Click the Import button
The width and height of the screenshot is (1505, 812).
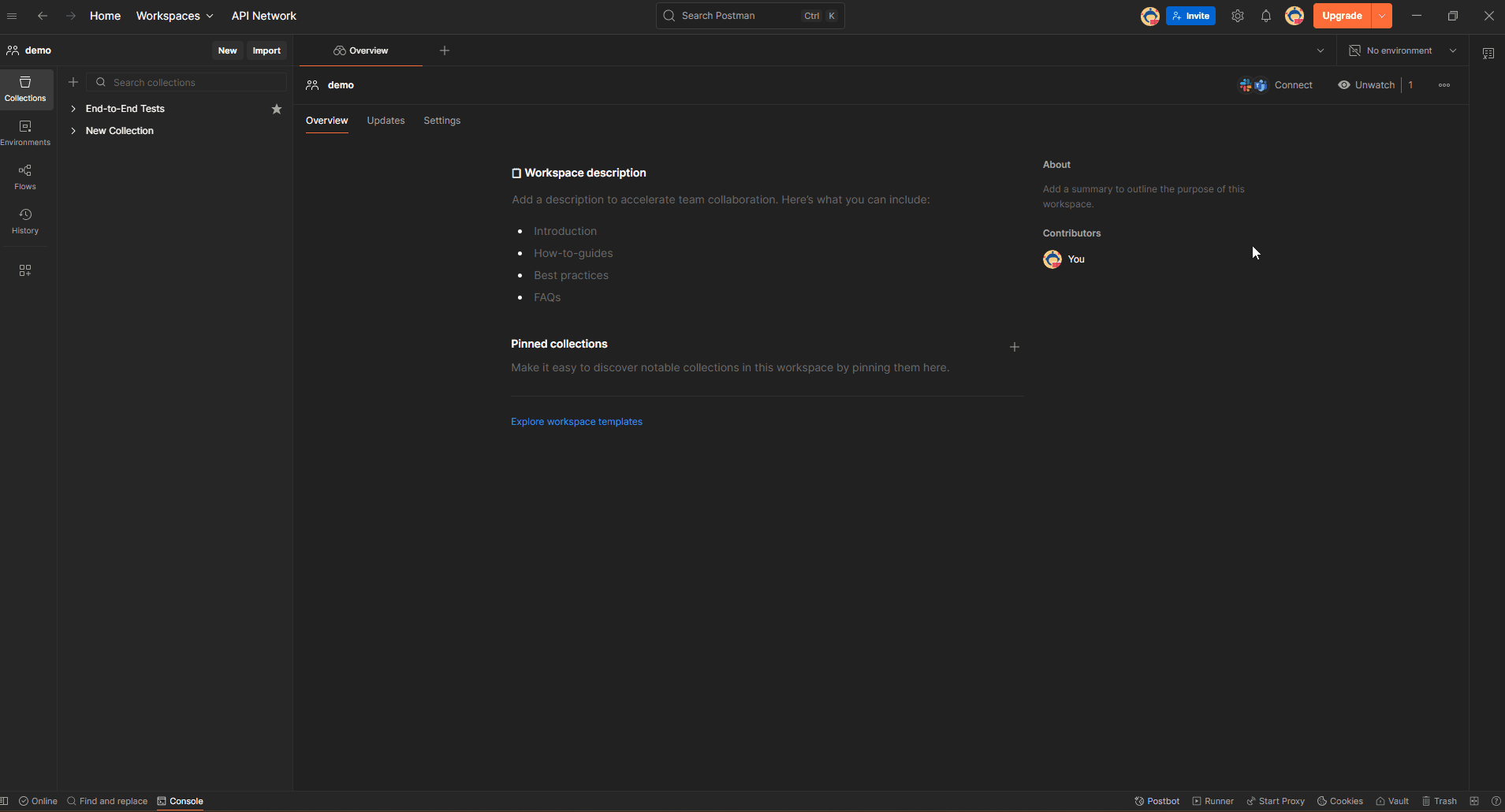[266, 50]
